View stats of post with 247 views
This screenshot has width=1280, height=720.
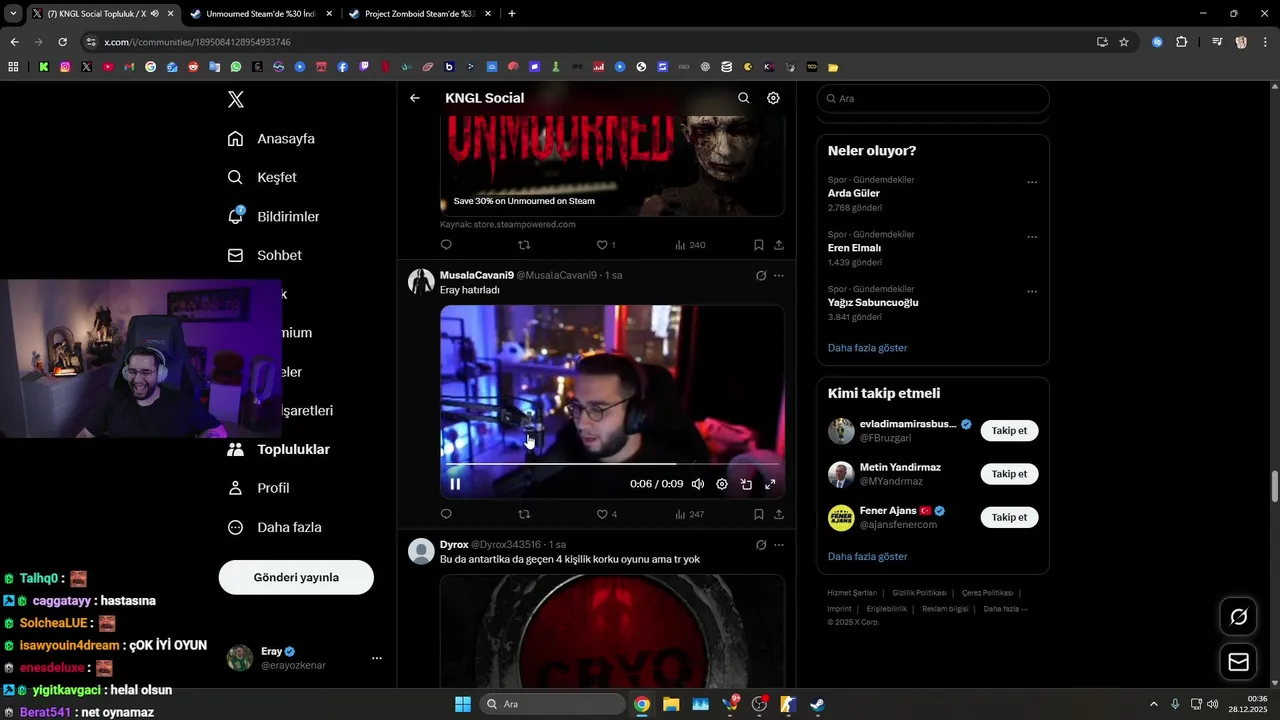coord(690,514)
